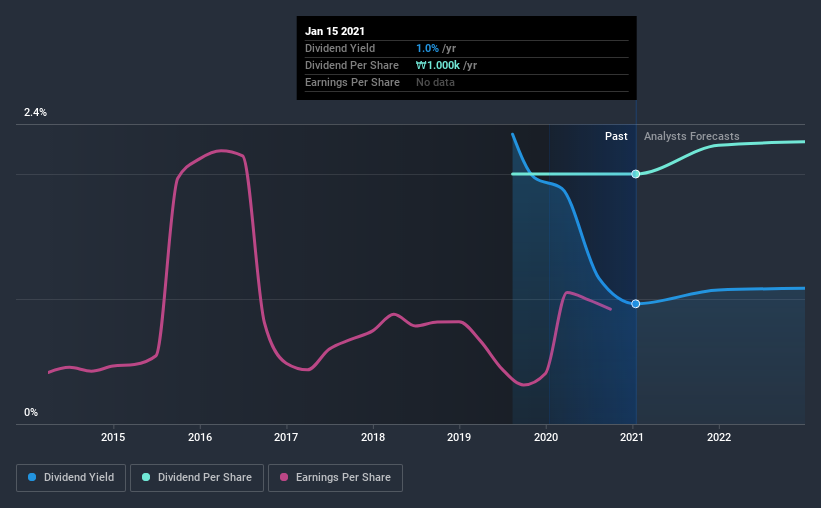Click the 2018 x-axis label
This screenshot has height=508, width=821.
coord(373,437)
